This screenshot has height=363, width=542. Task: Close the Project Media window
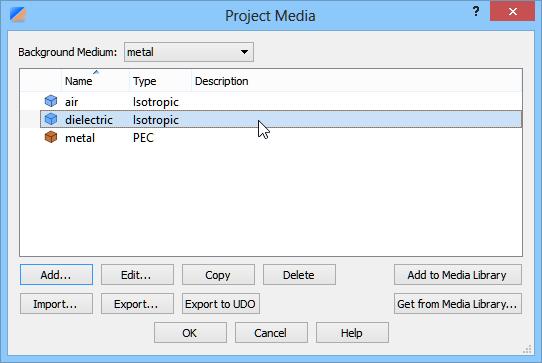pos(512,11)
